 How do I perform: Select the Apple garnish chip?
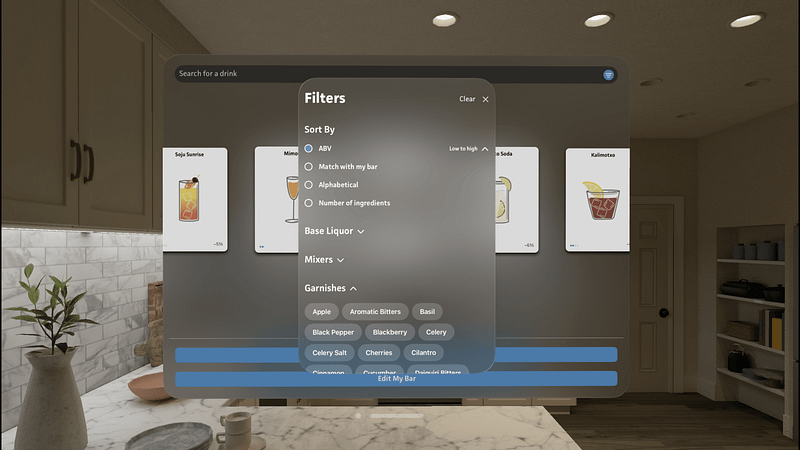tap(321, 312)
